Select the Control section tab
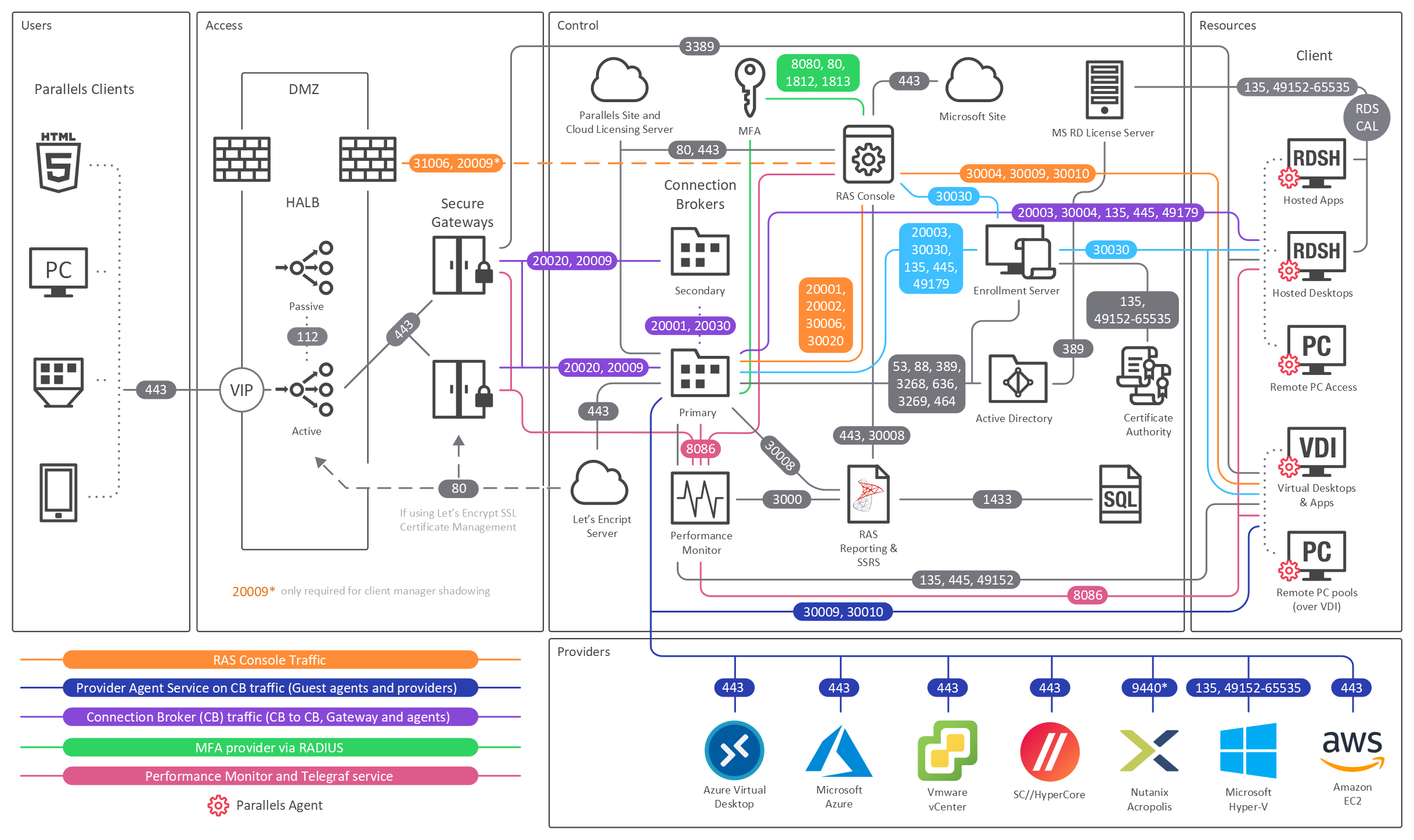The height and width of the screenshot is (840, 1414). click(x=581, y=23)
